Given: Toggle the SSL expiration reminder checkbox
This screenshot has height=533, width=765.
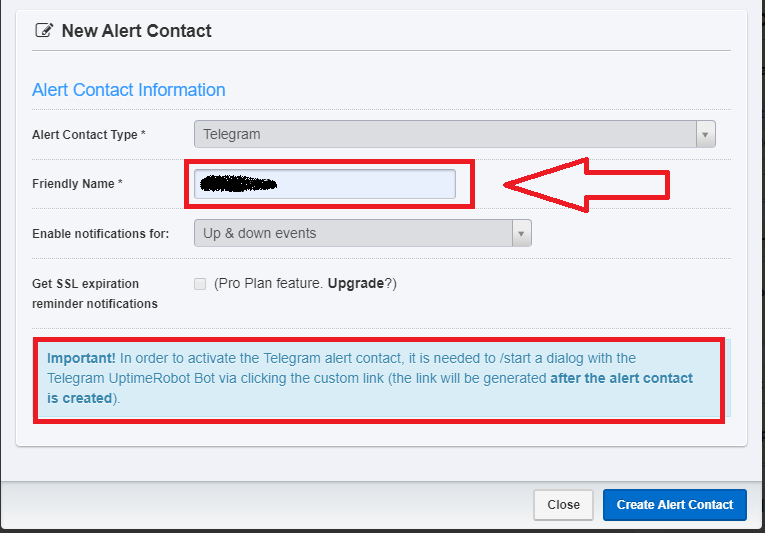Looking at the screenshot, I should (201, 284).
